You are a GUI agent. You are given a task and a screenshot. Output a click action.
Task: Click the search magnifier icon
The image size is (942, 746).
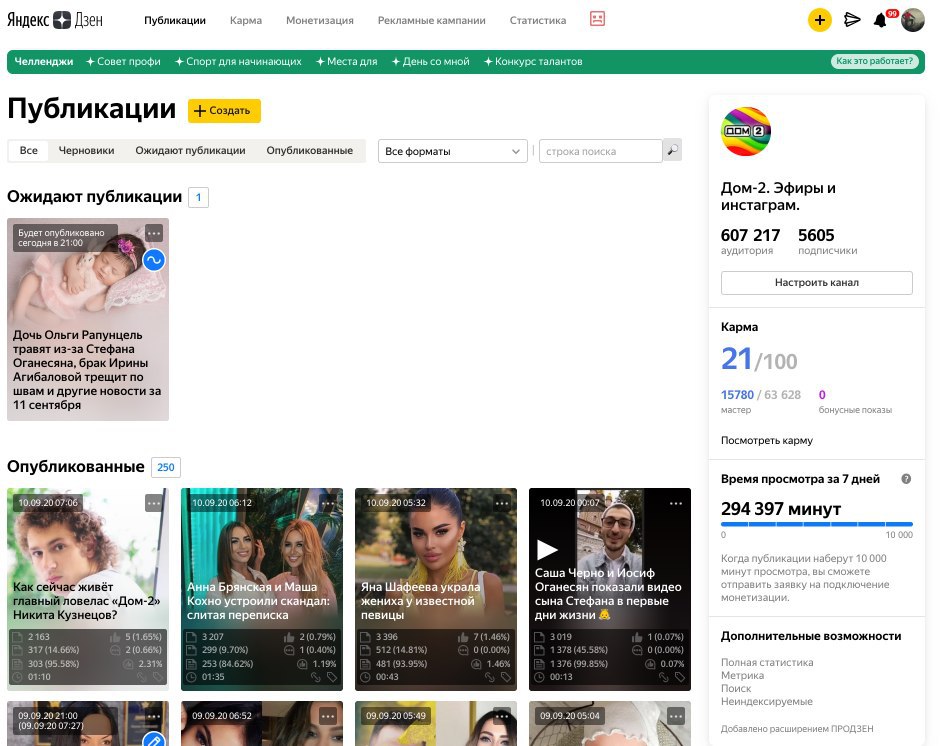pos(672,150)
